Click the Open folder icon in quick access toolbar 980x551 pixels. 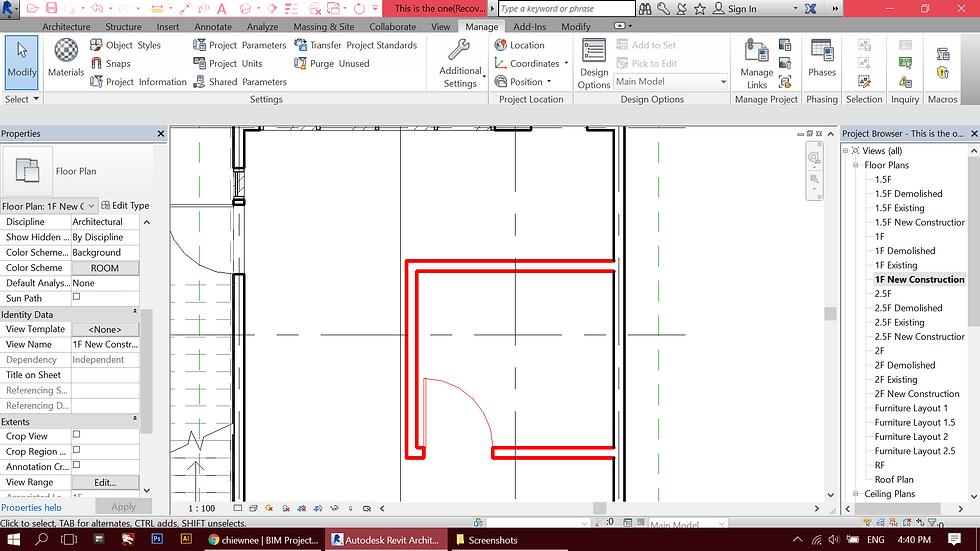coord(32,8)
